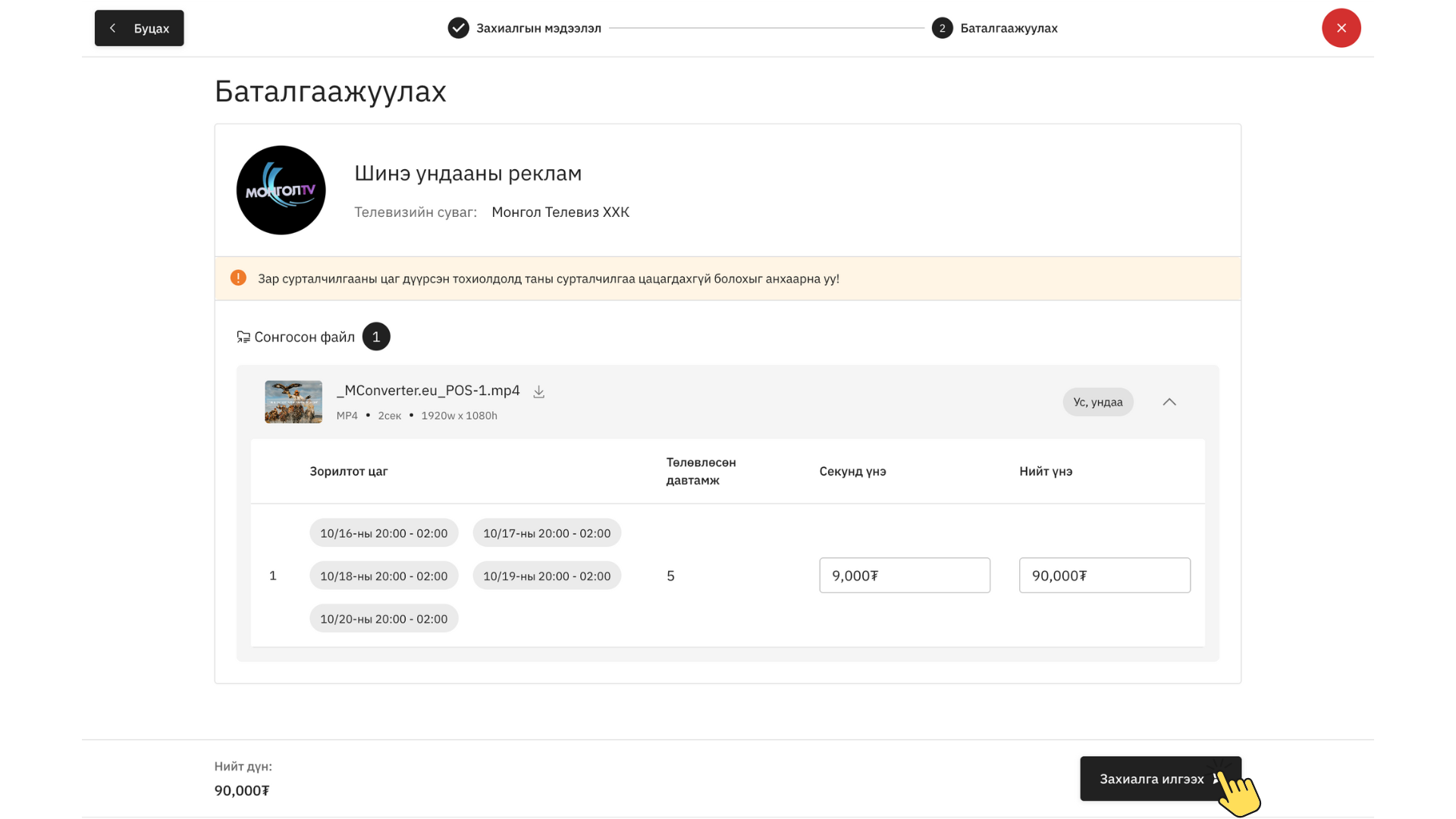Click the Монгол TV channel logo

coord(281,190)
